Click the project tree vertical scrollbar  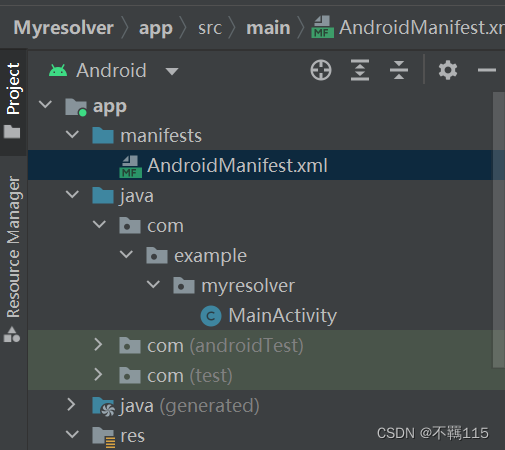(x=499, y=230)
